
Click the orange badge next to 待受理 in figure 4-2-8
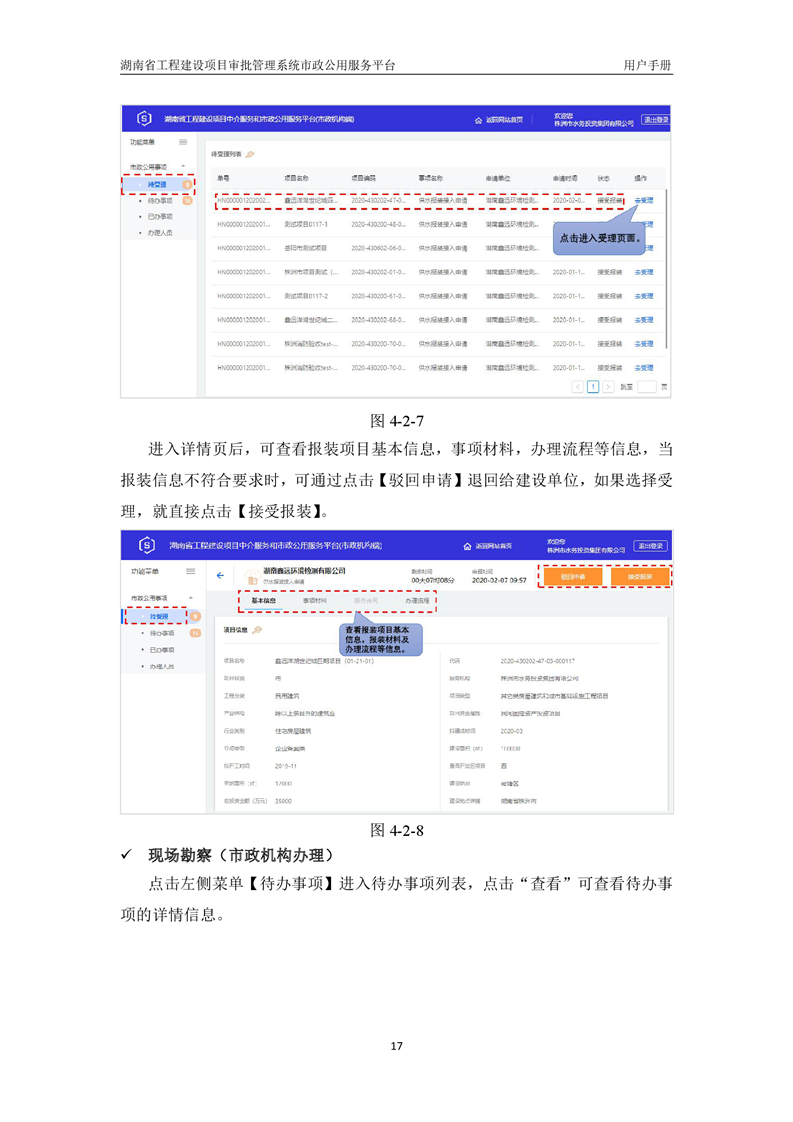tap(195, 616)
